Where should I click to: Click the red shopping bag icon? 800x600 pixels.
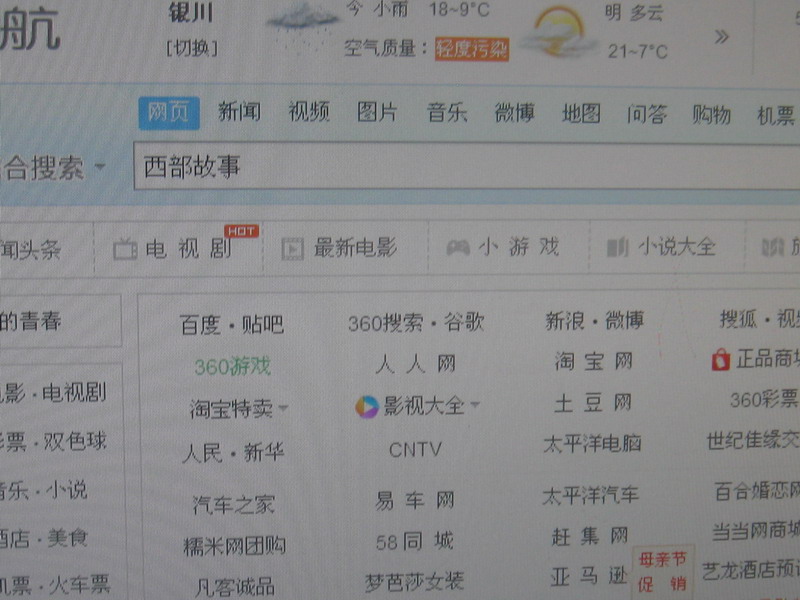720,359
